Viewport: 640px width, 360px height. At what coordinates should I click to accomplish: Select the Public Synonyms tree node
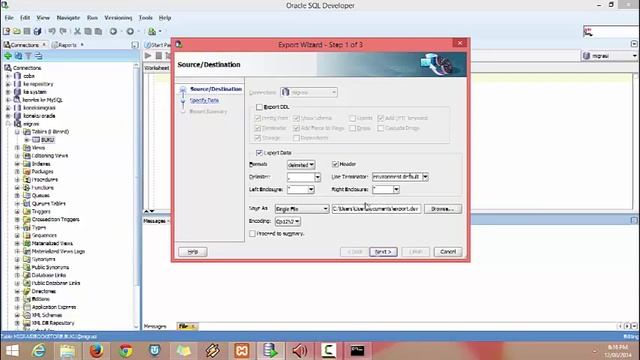[50, 267]
